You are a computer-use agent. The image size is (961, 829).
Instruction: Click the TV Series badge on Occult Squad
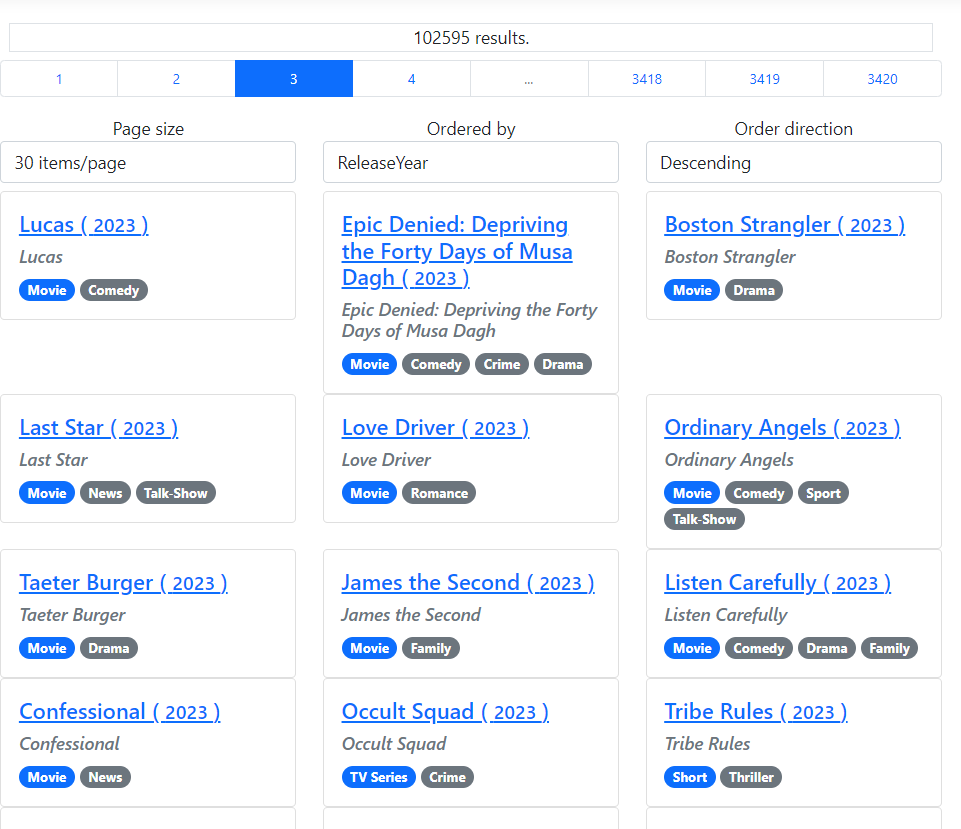click(x=379, y=777)
